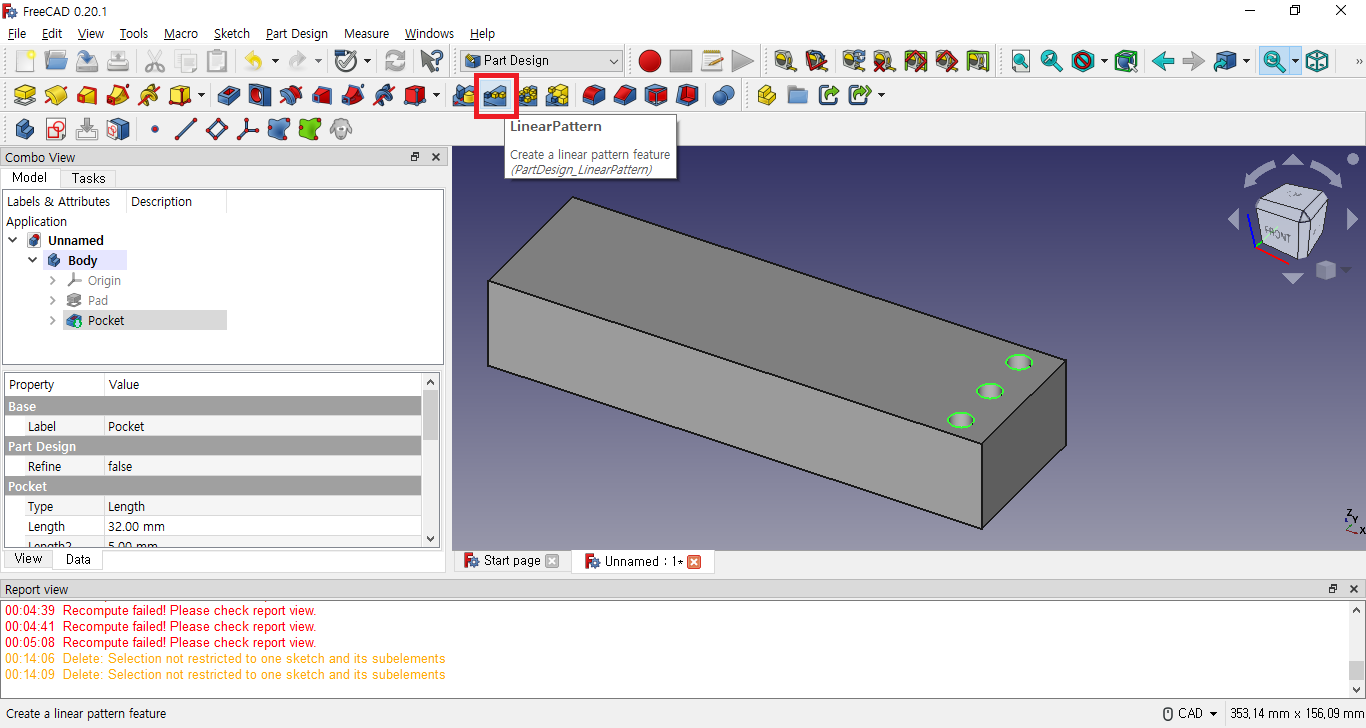
Task: Select the Pocket item in tree
Action: coord(106,321)
